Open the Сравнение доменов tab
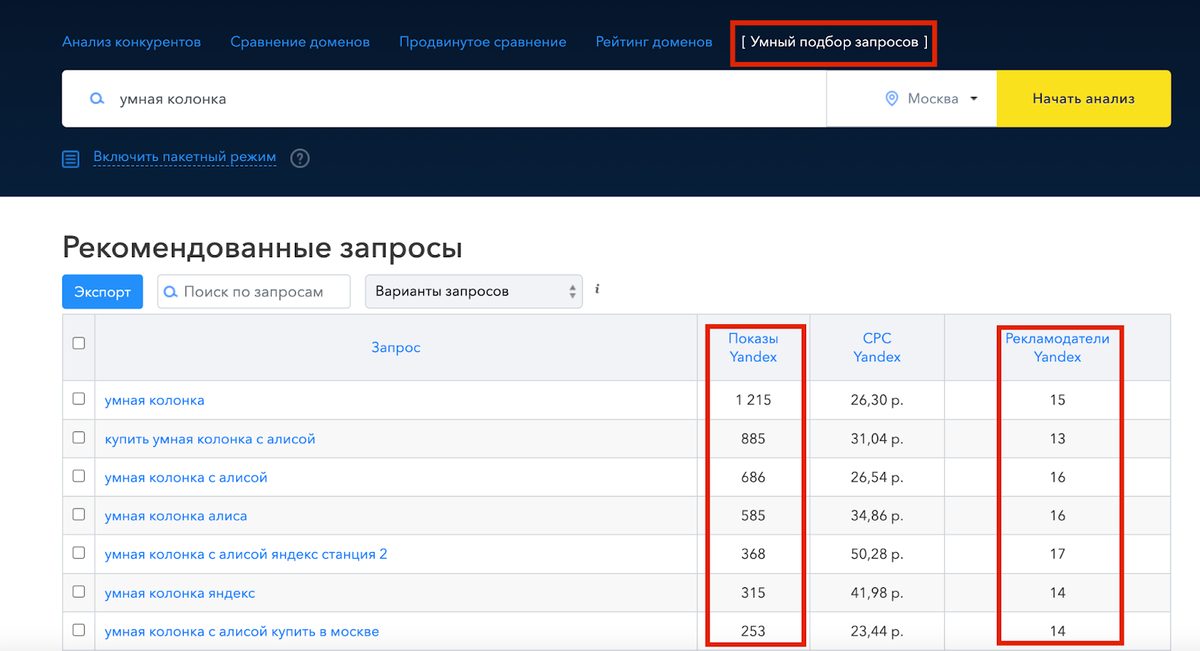The image size is (1200, 651). 300,42
